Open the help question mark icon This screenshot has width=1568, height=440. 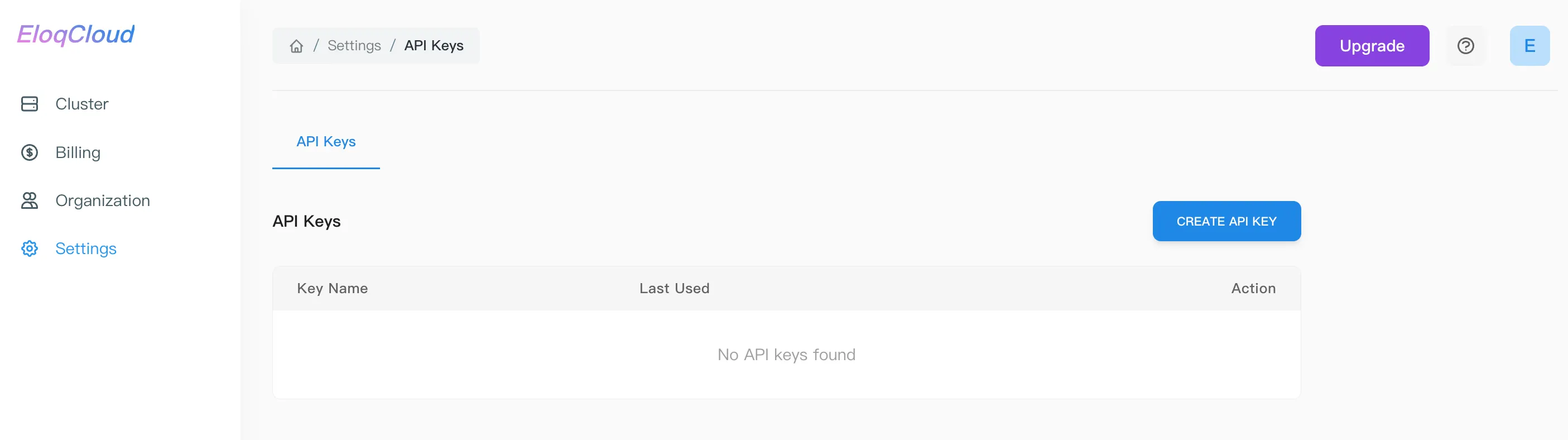(1466, 46)
